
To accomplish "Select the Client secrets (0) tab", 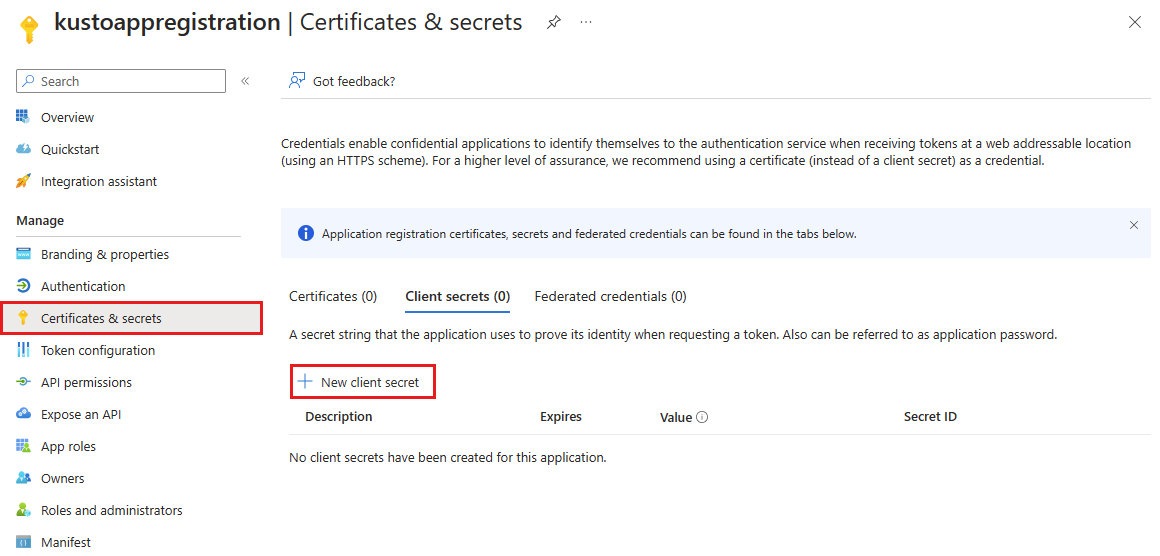I will tap(457, 296).
